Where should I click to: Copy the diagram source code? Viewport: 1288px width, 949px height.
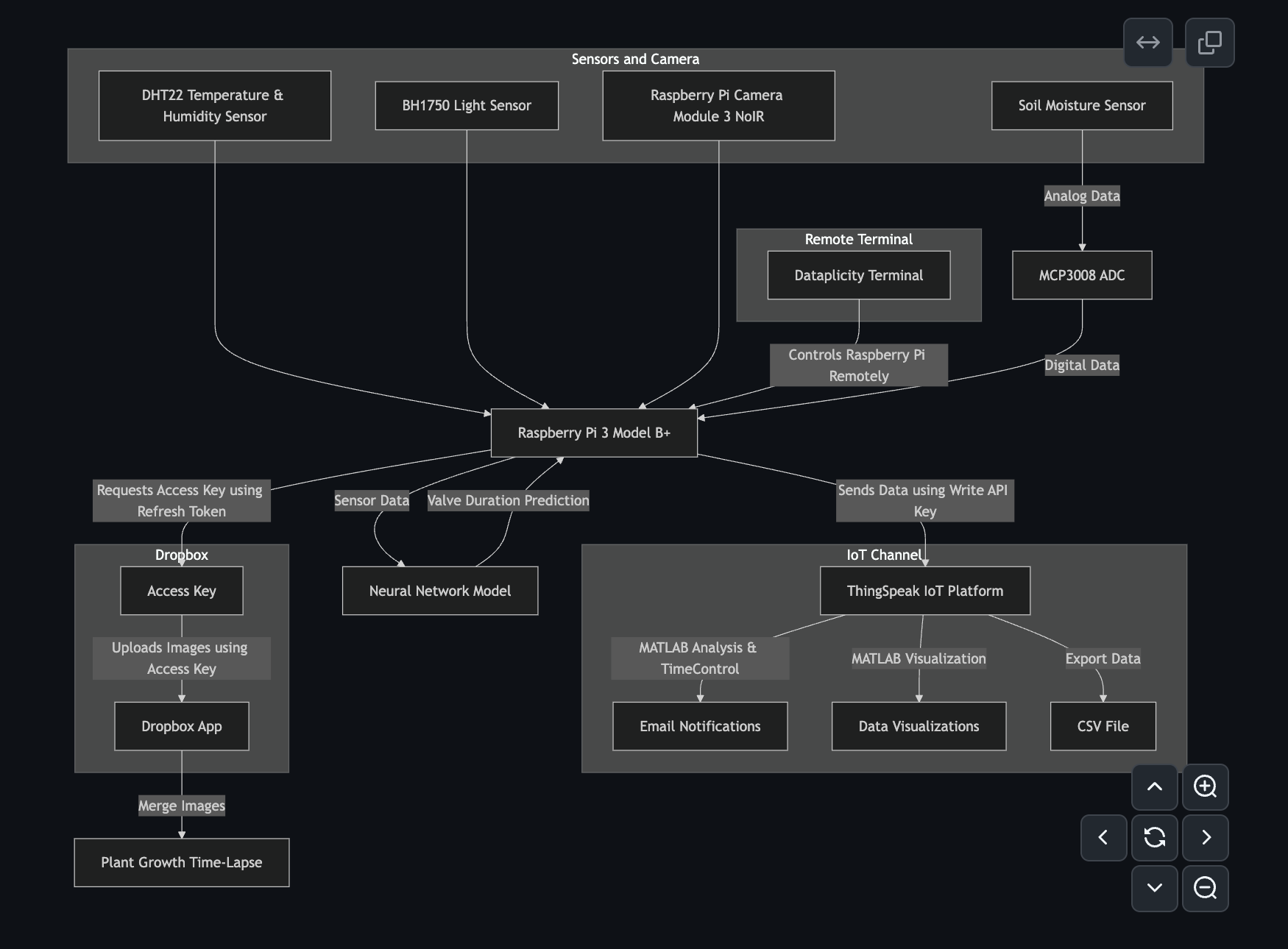[x=1209, y=43]
